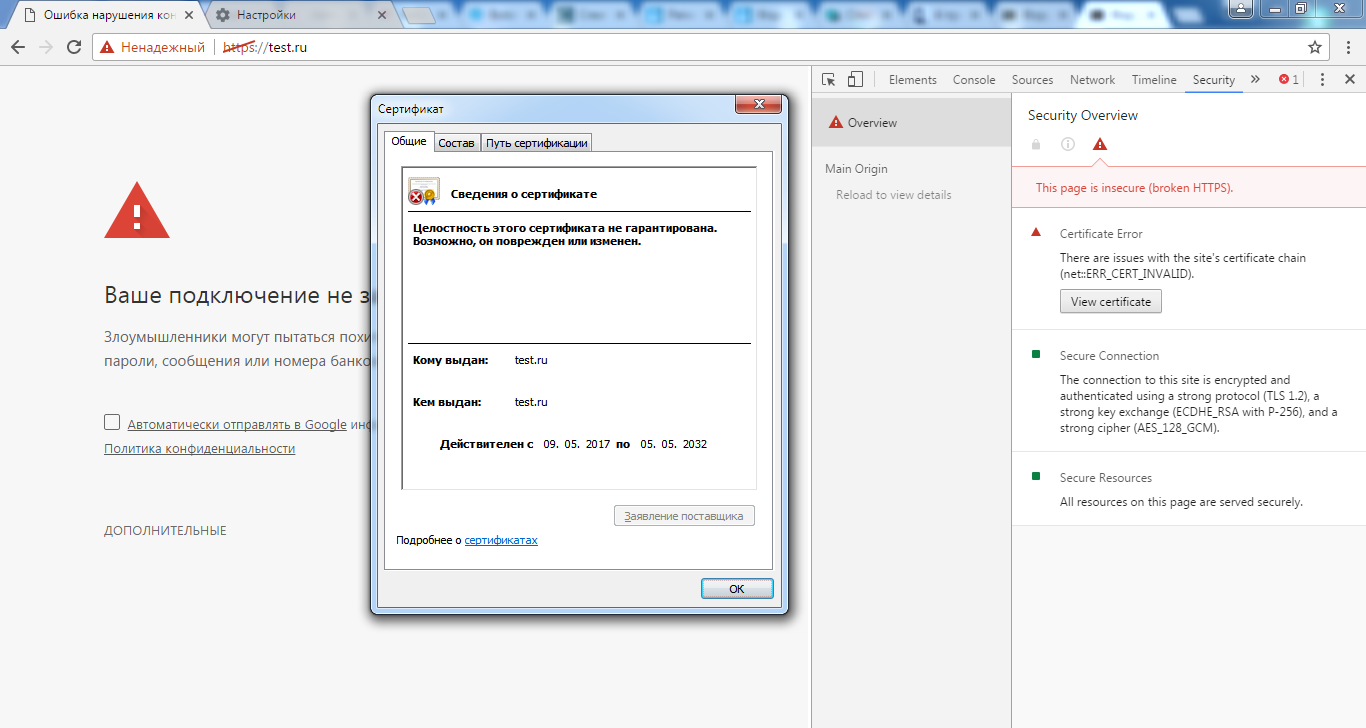Image resolution: width=1366 pixels, height=728 pixels.
Task: Switch to the Состав tab
Action: pyautogui.click(x=457, y=143)
